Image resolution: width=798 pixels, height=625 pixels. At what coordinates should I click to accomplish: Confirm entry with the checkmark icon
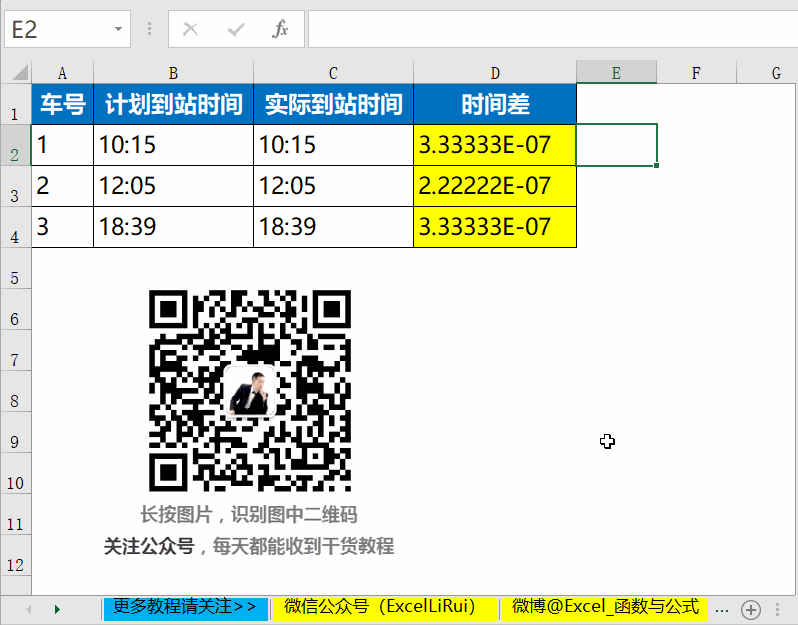[236, 30]
